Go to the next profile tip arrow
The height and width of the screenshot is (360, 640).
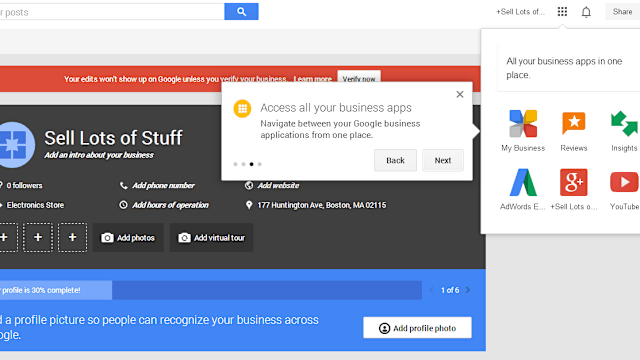(468, 290)
